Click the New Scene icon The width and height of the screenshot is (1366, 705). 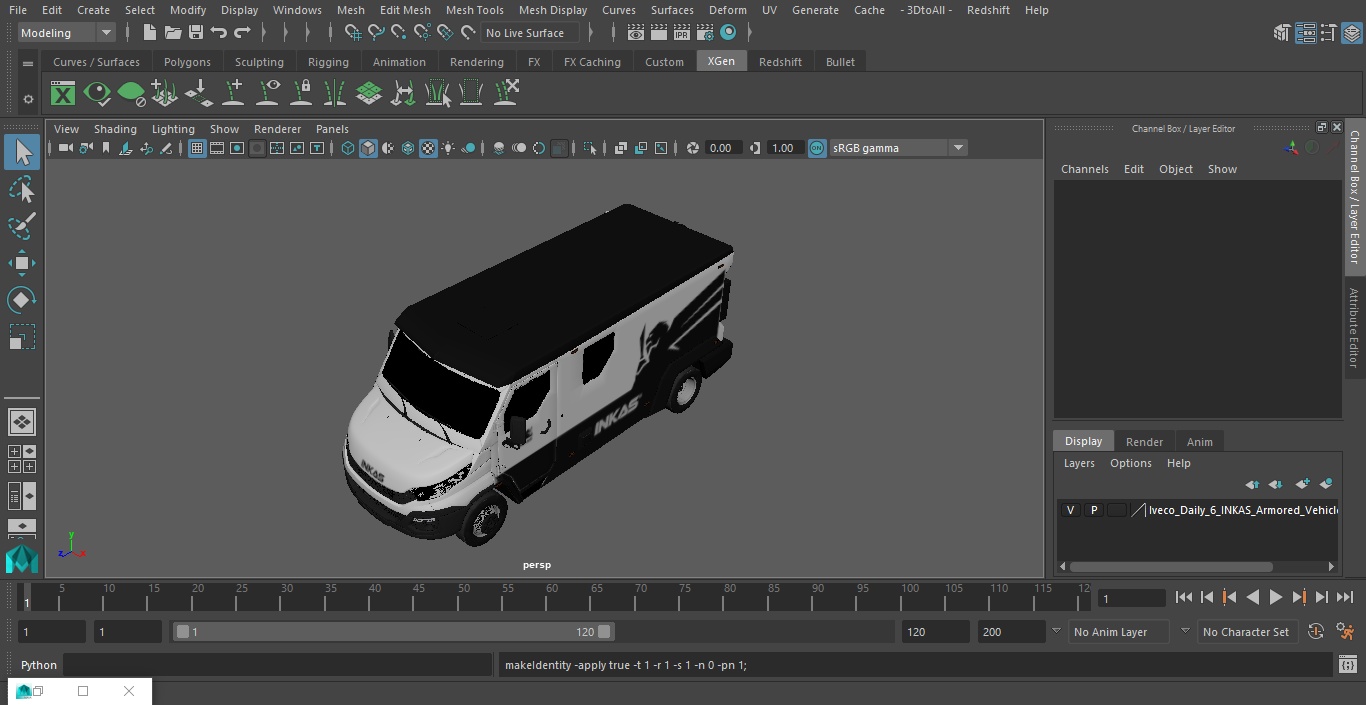click(149, 33)
